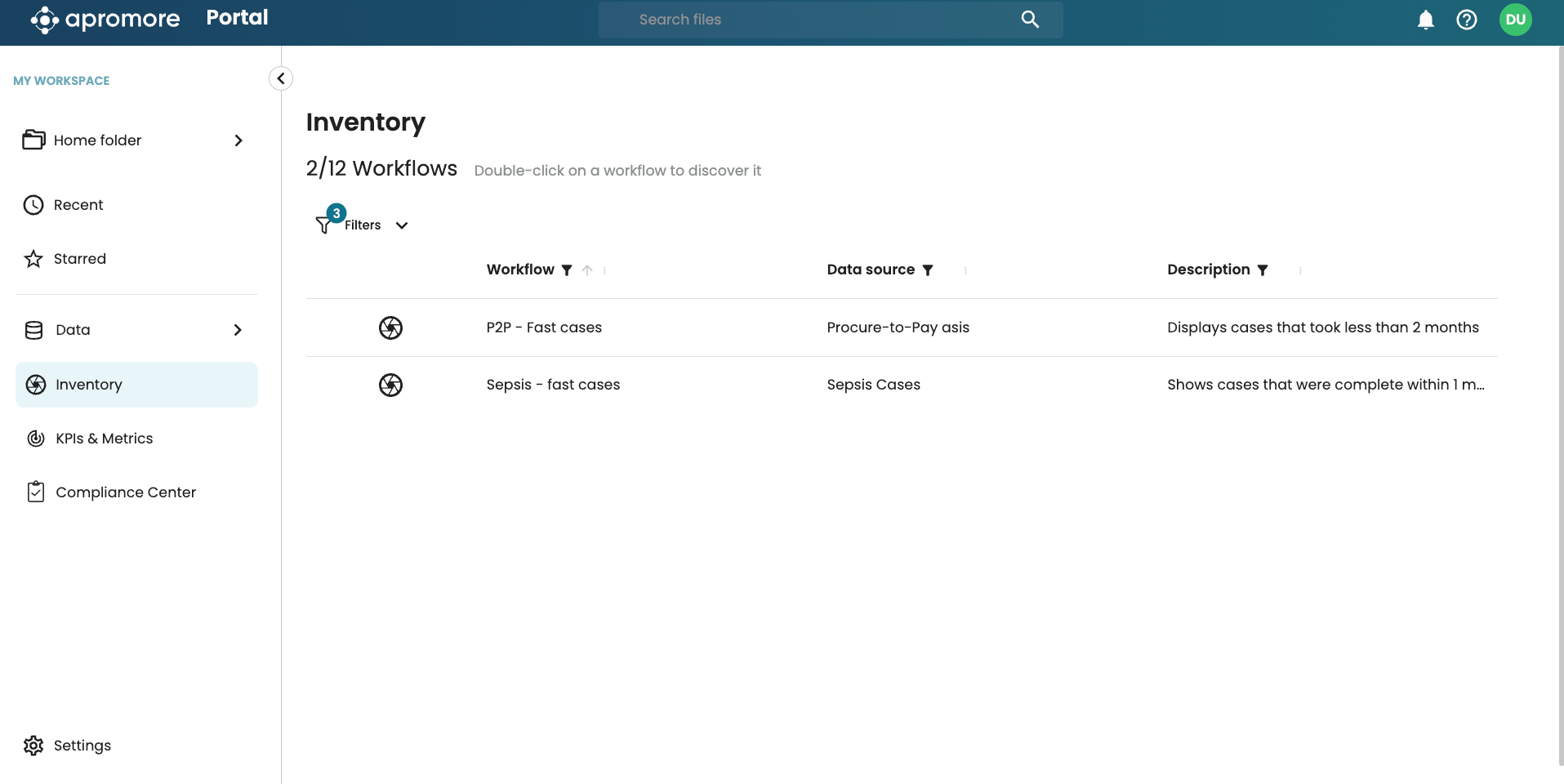This screenshot has height=784, width=1564.
Task: Toggle Workflow column sort arrow
Action: (x=587, y=270)
